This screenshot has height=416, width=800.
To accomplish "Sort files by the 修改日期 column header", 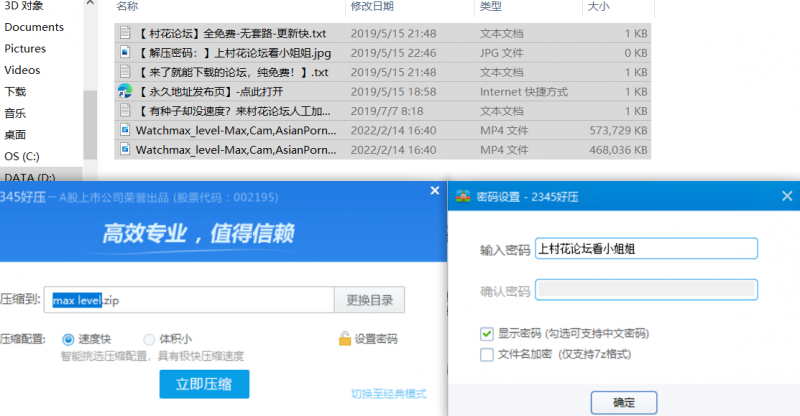I will point(371,7).
